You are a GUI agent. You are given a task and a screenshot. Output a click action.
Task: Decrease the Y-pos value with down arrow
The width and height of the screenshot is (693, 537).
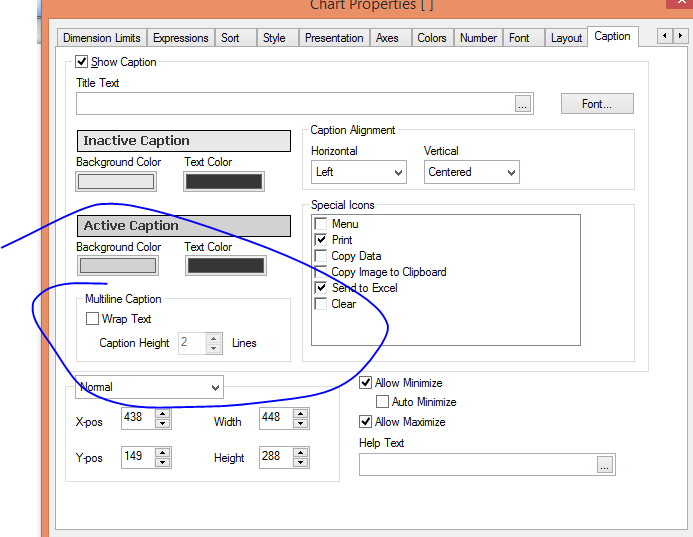click(163, 463)
